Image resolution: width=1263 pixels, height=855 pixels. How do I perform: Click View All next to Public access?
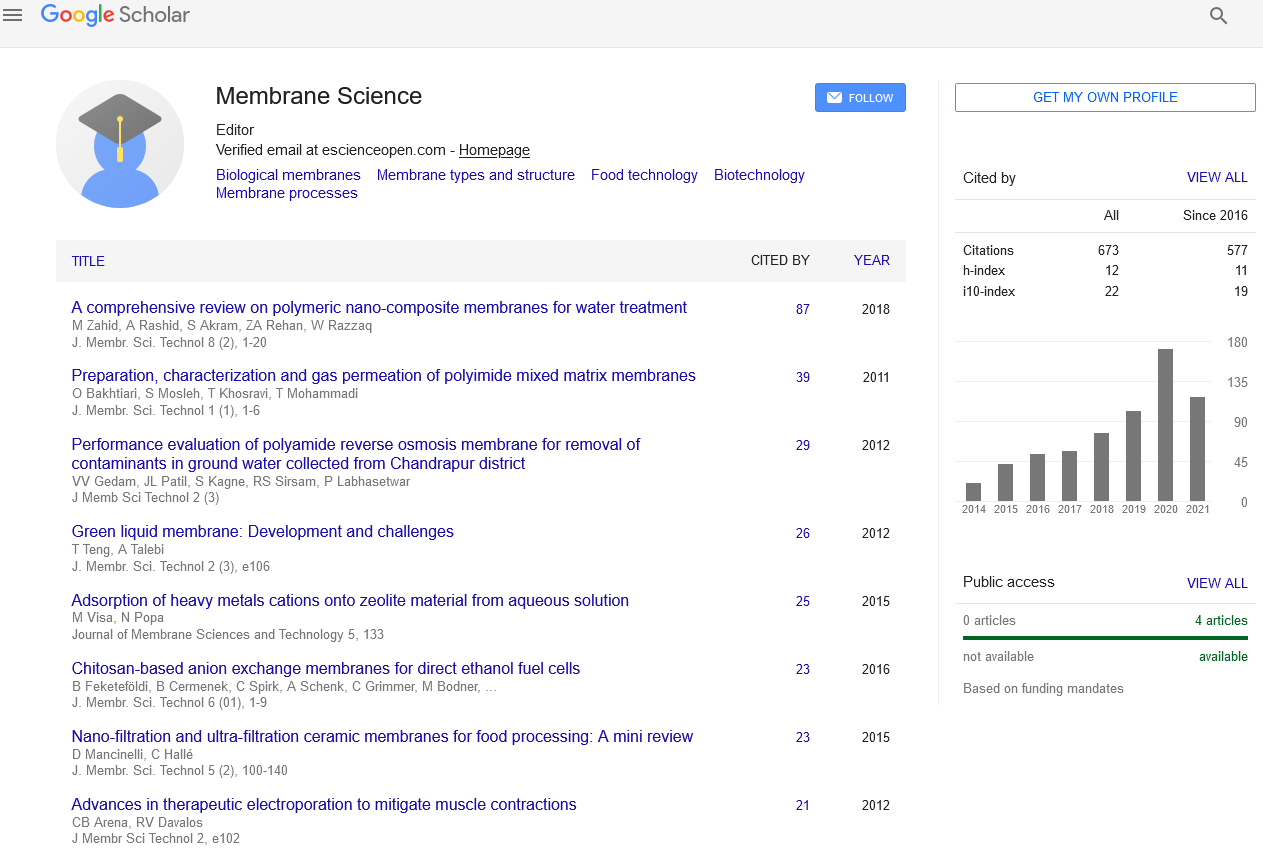click(1217, 583)
